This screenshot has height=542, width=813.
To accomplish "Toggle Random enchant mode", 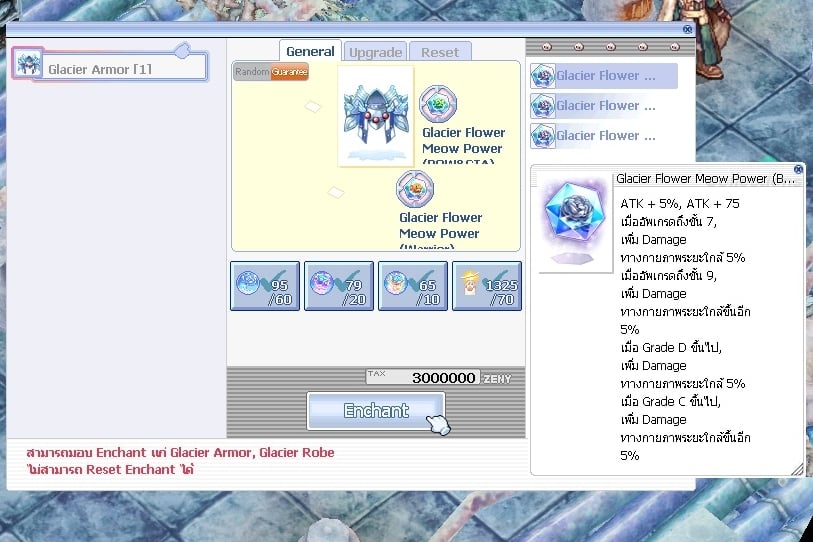I will (252, 72).
